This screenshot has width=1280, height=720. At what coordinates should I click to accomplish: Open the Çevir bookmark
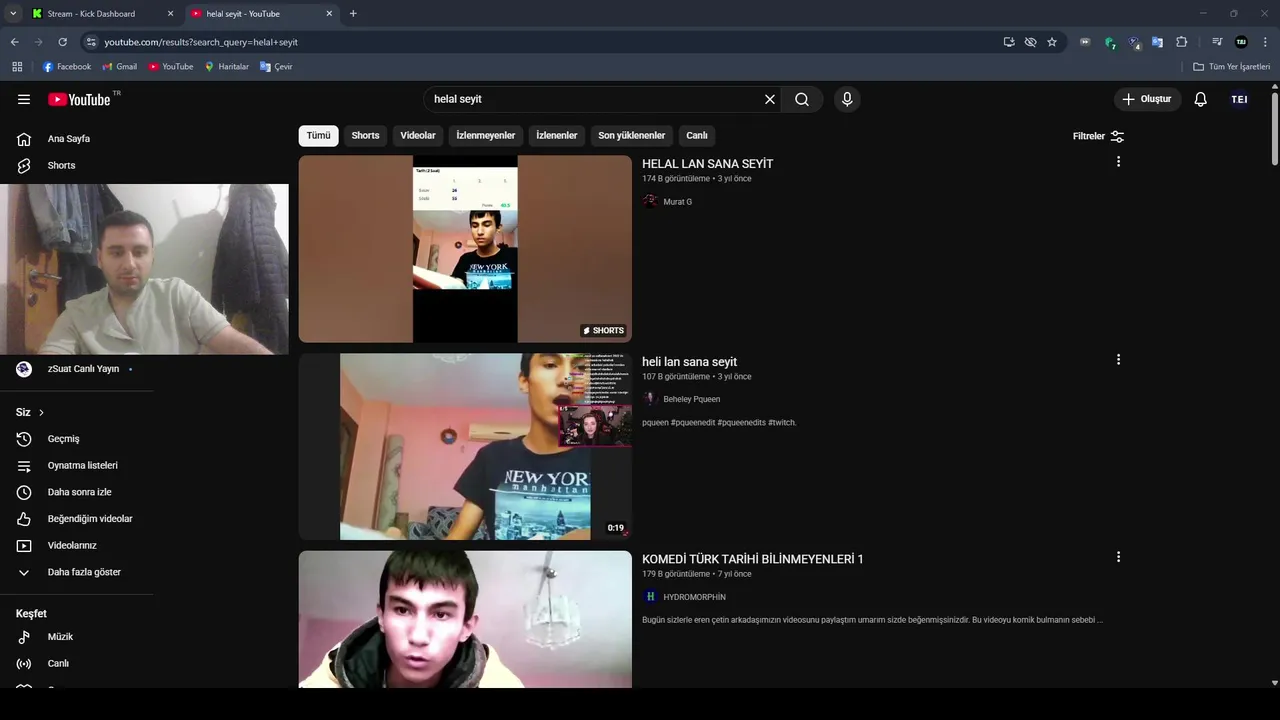[x=276, y=67]
